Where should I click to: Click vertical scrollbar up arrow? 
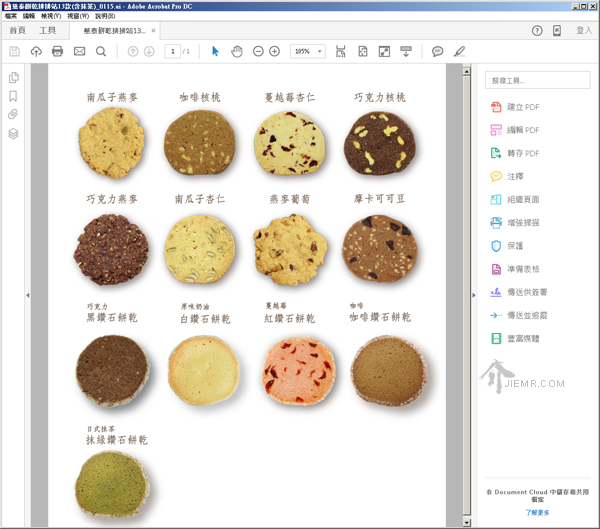466,71
